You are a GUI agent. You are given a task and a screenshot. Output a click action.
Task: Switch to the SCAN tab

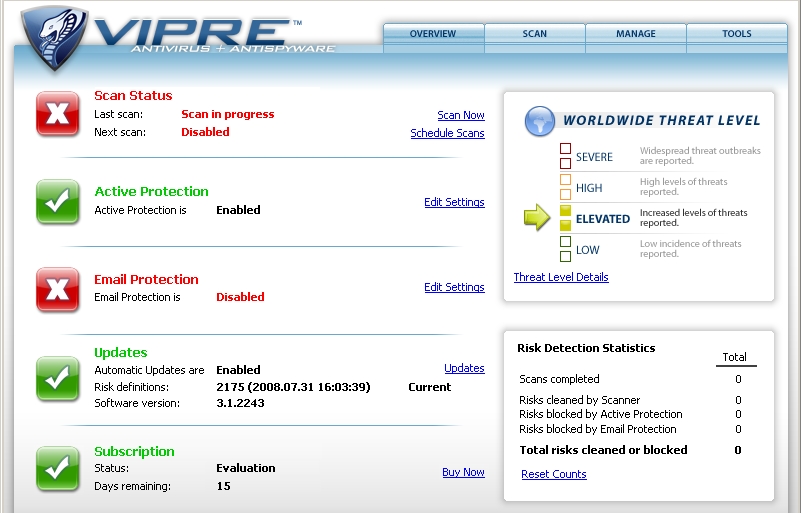pyautogui.click(x=534, y=34)
